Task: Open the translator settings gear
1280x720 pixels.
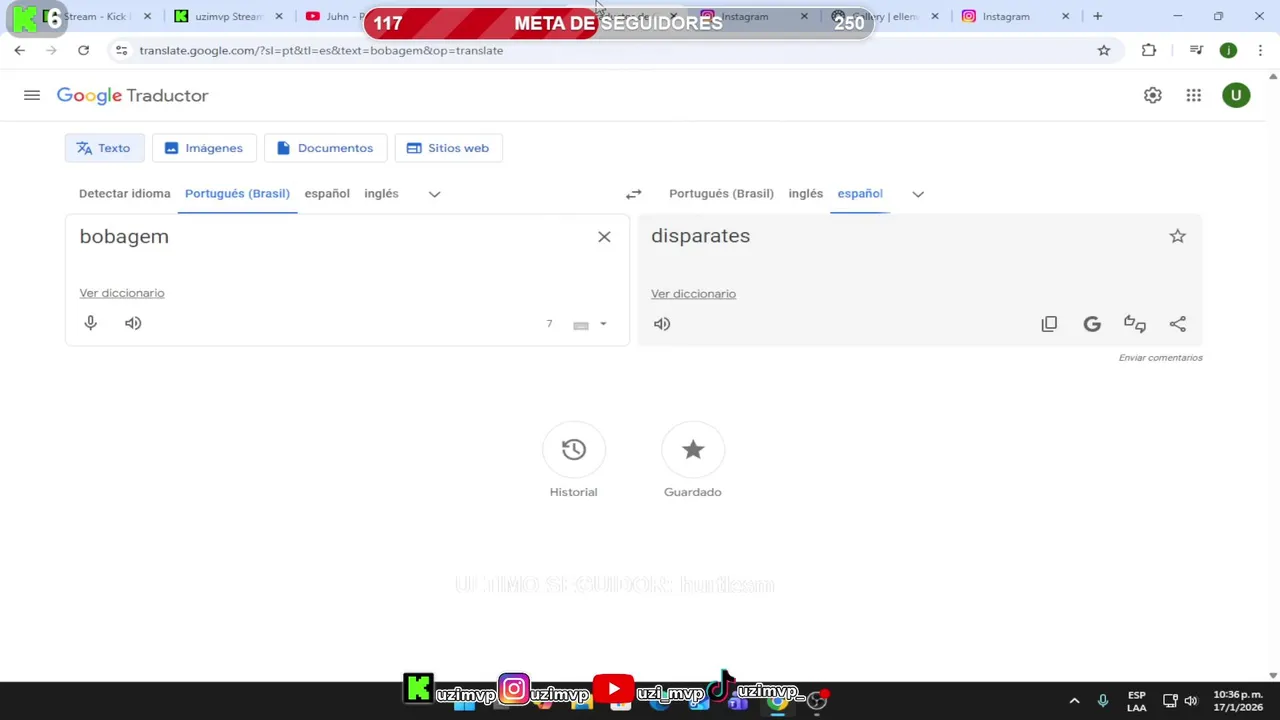Action: pyautogui.click(x=1153, y=95)
